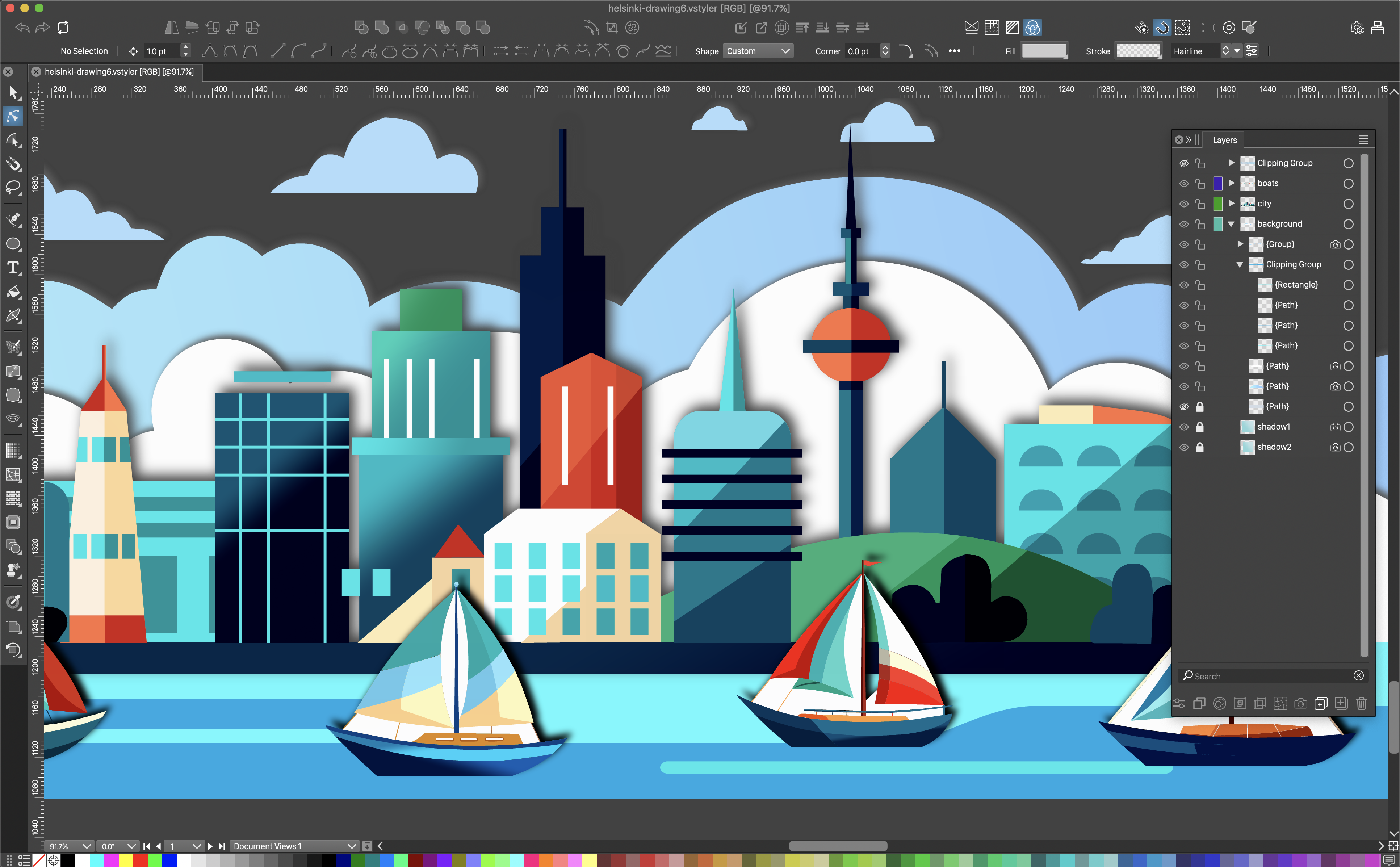Click the transparency grid icon
The image size is (1400, 867).
click(992, 27)
